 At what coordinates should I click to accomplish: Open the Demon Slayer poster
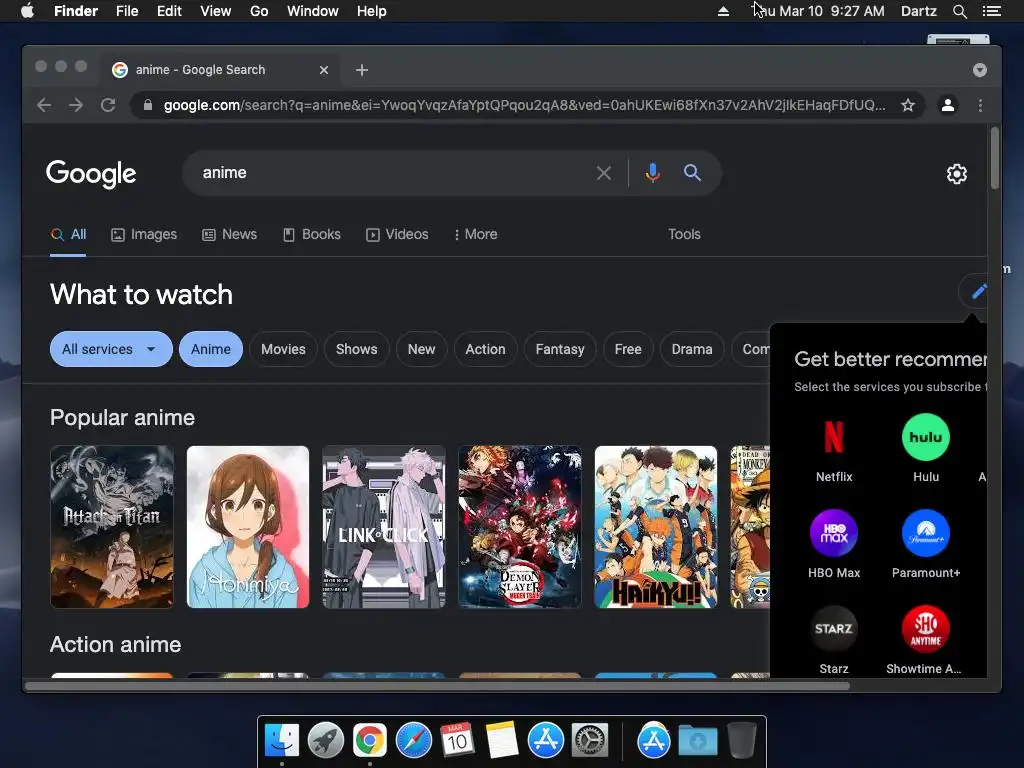point(520,527)
